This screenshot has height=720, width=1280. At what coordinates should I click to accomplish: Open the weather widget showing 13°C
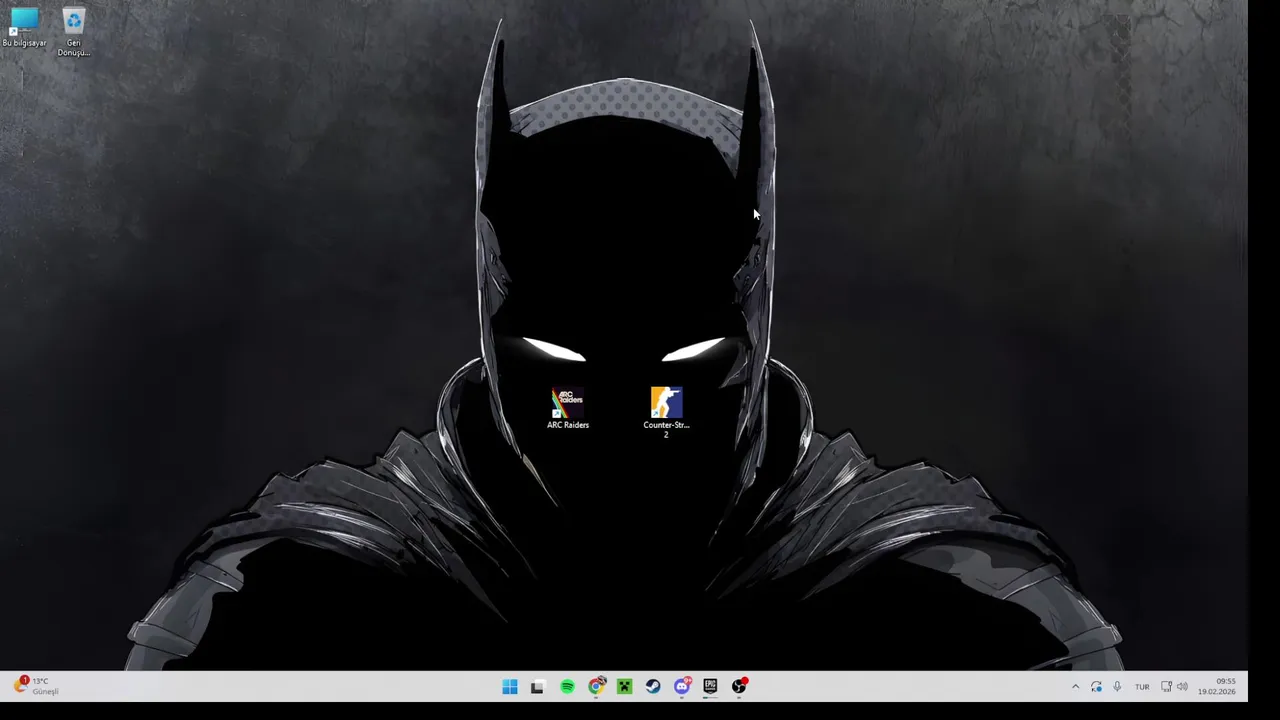36,686
